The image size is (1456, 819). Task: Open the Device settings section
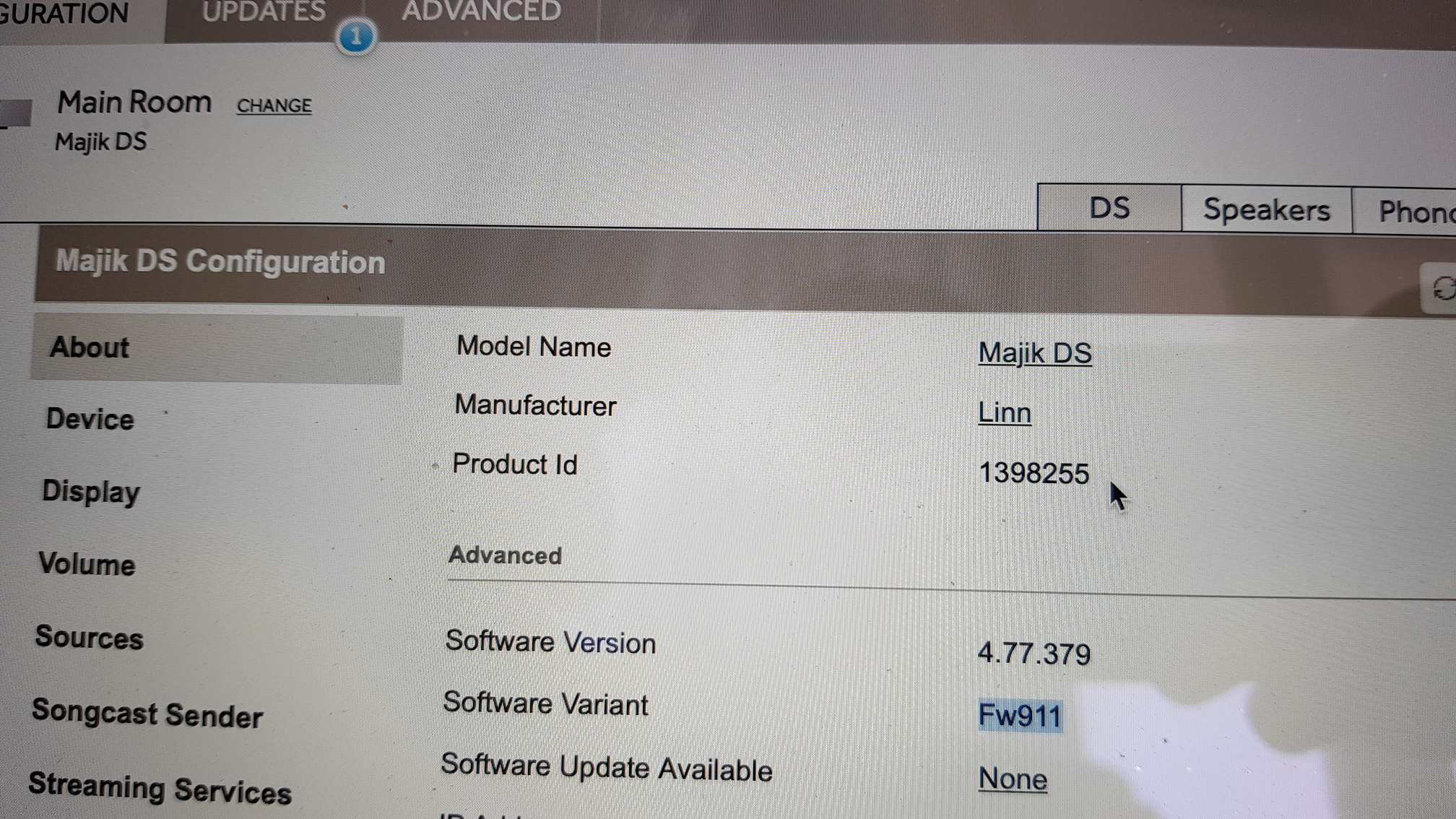(90, 420)
